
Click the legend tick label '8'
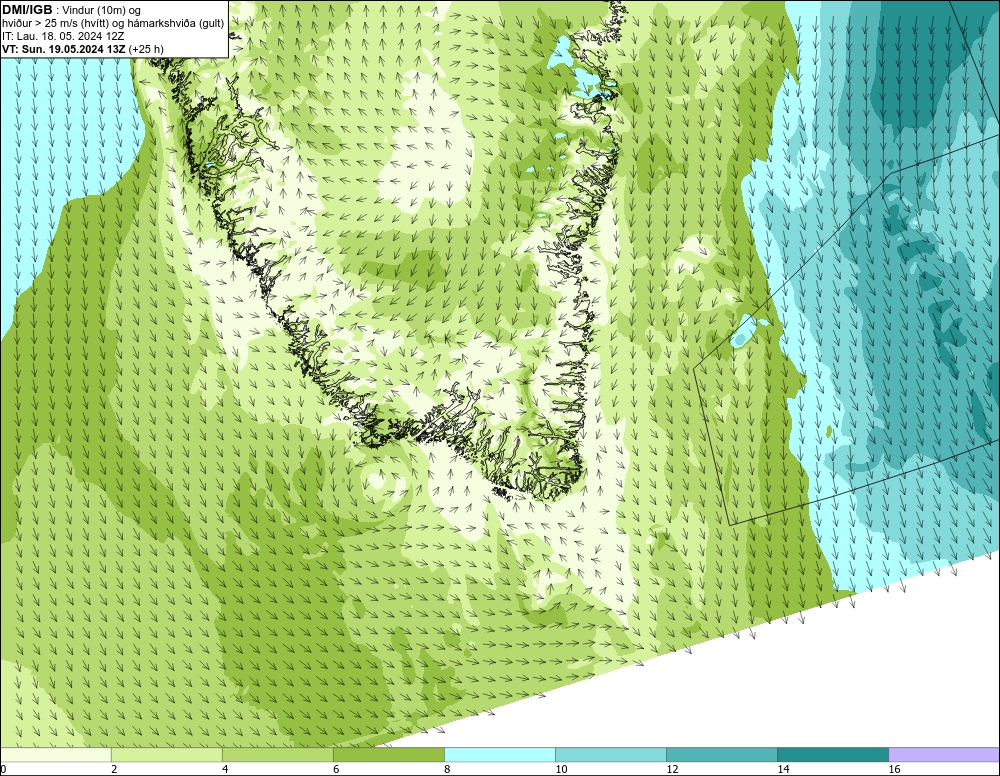[447, 769]
